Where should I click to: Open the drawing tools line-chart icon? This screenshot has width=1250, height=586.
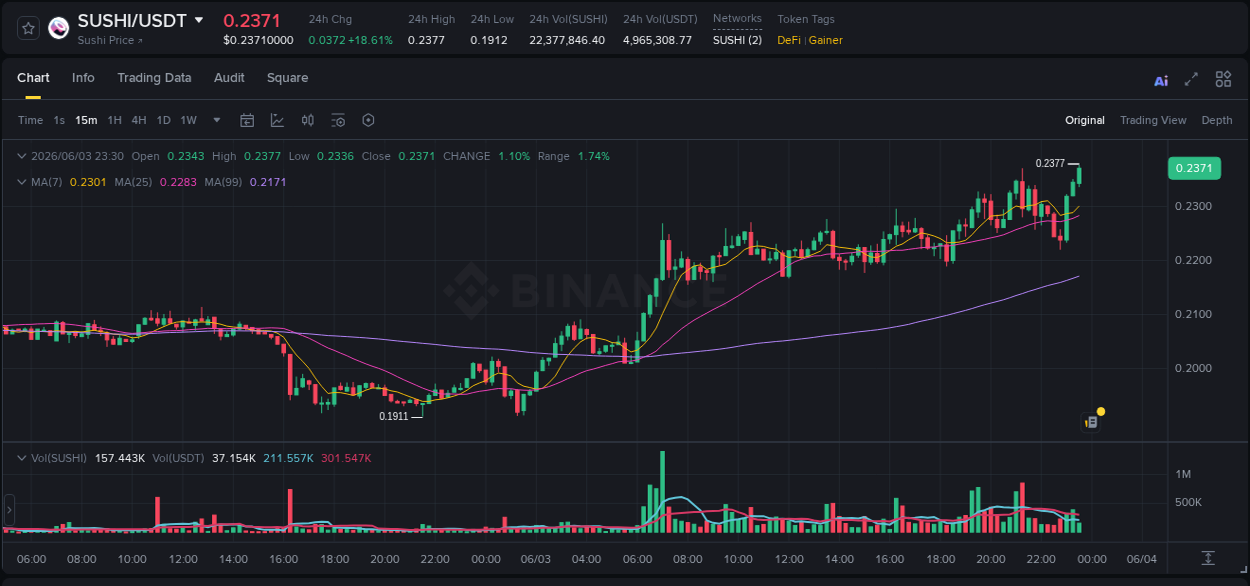point(277,120)
